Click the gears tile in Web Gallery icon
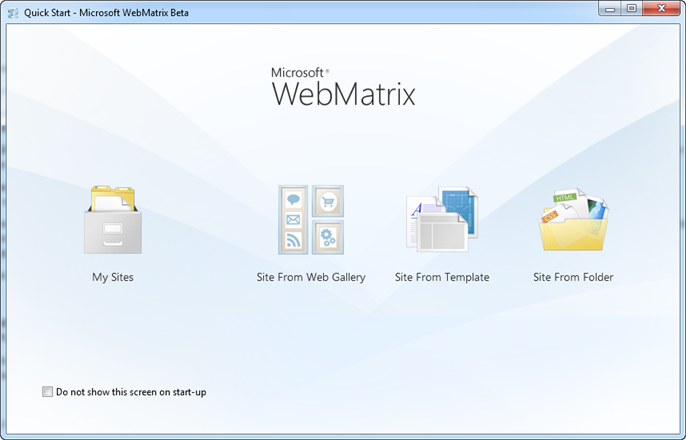This screenshot has width=686, height=440. click(327, 238)
